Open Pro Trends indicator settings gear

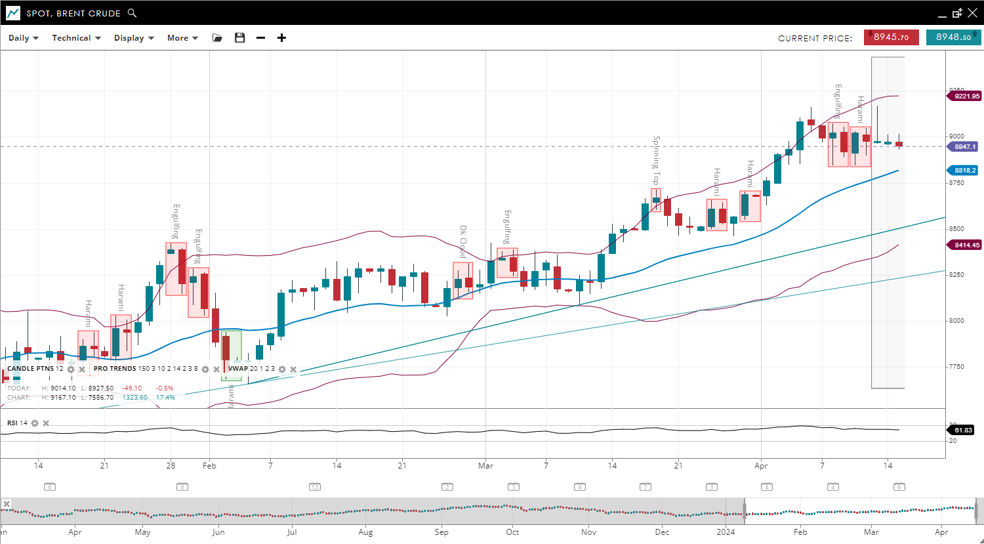[206, 369]
